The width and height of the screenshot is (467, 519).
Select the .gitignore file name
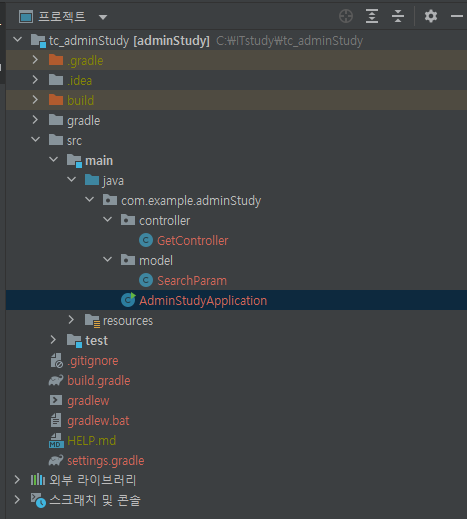click(93, 361)
